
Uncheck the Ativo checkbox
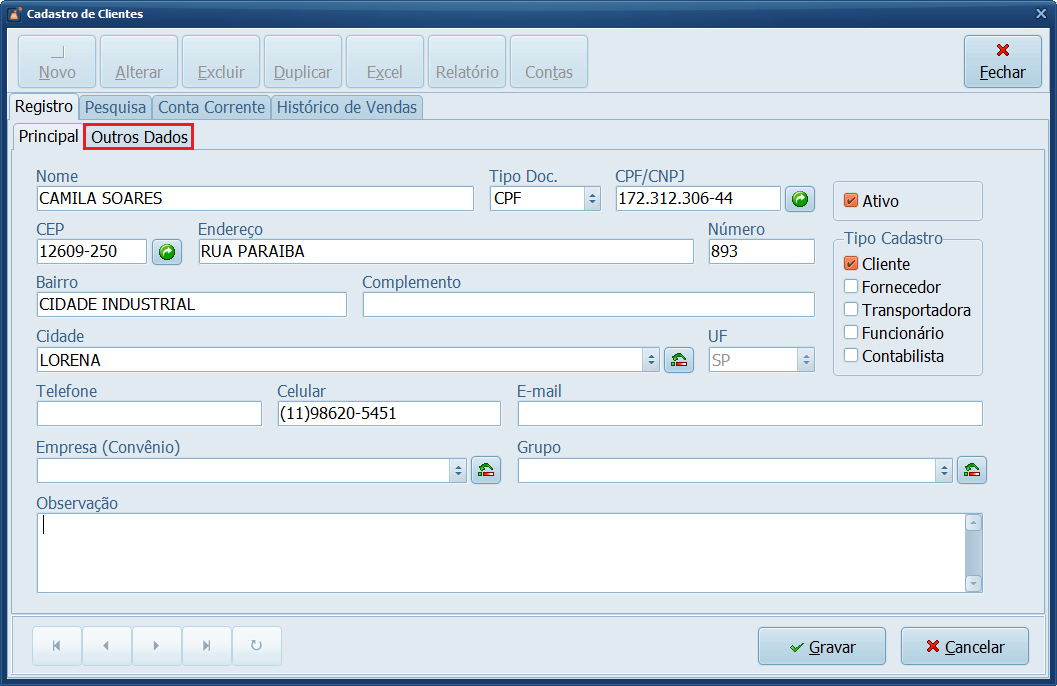(851, 201)
